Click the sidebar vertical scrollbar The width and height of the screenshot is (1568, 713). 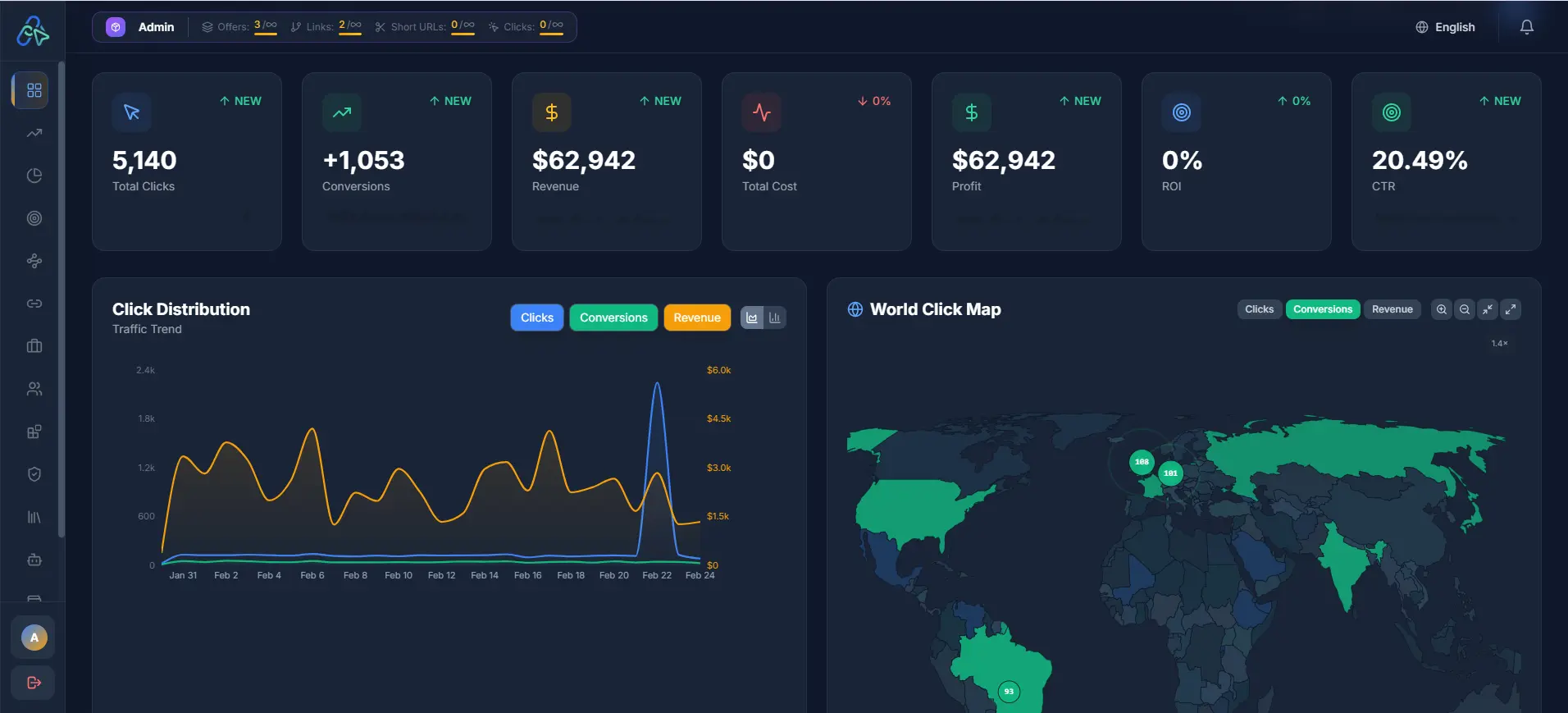(x=62, y=299)
